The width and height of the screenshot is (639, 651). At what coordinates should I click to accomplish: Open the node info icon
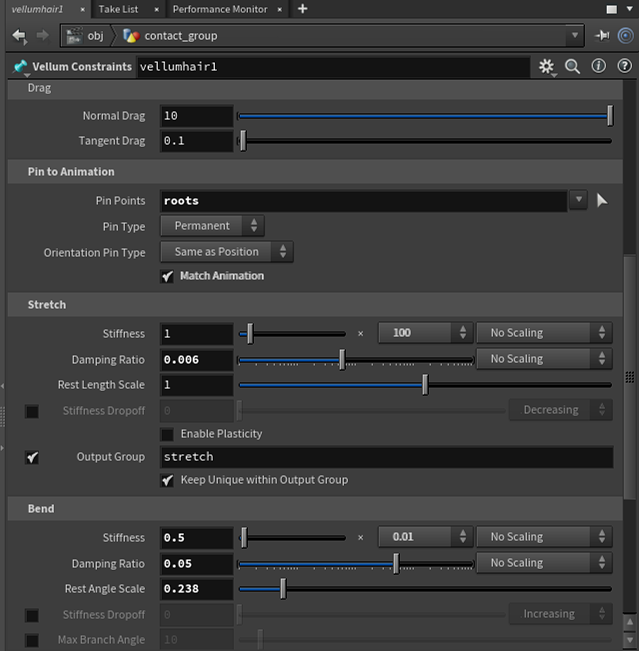coord(598,67)
